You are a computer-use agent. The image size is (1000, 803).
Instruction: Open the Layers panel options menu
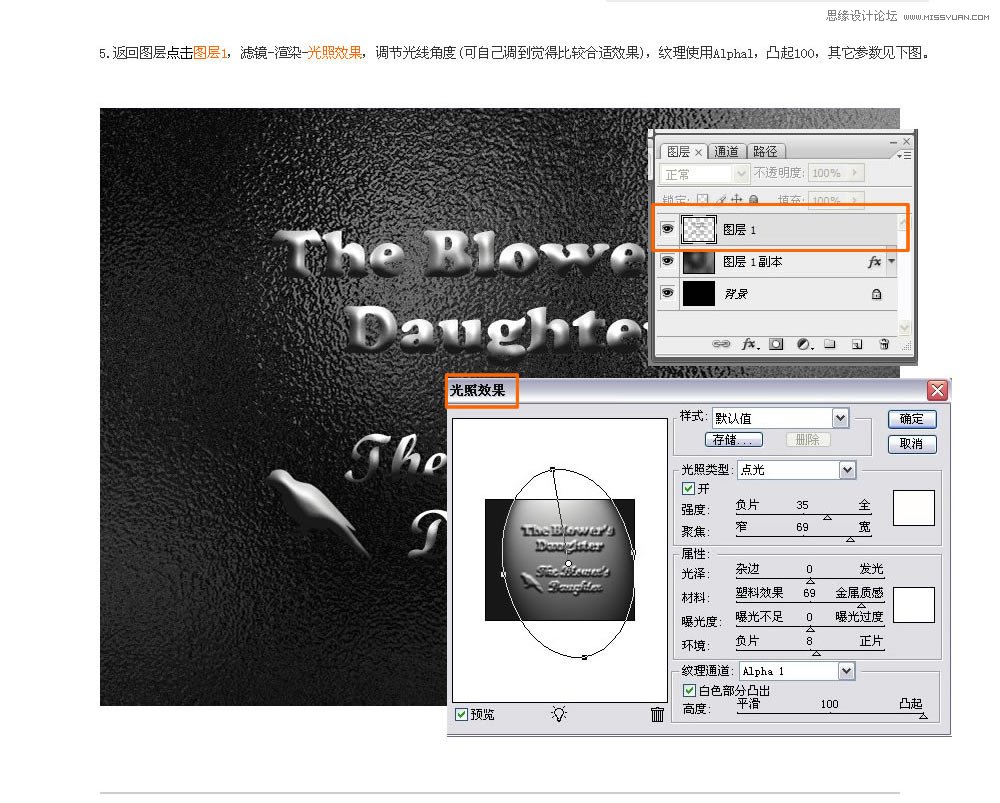tap(904, 155)
